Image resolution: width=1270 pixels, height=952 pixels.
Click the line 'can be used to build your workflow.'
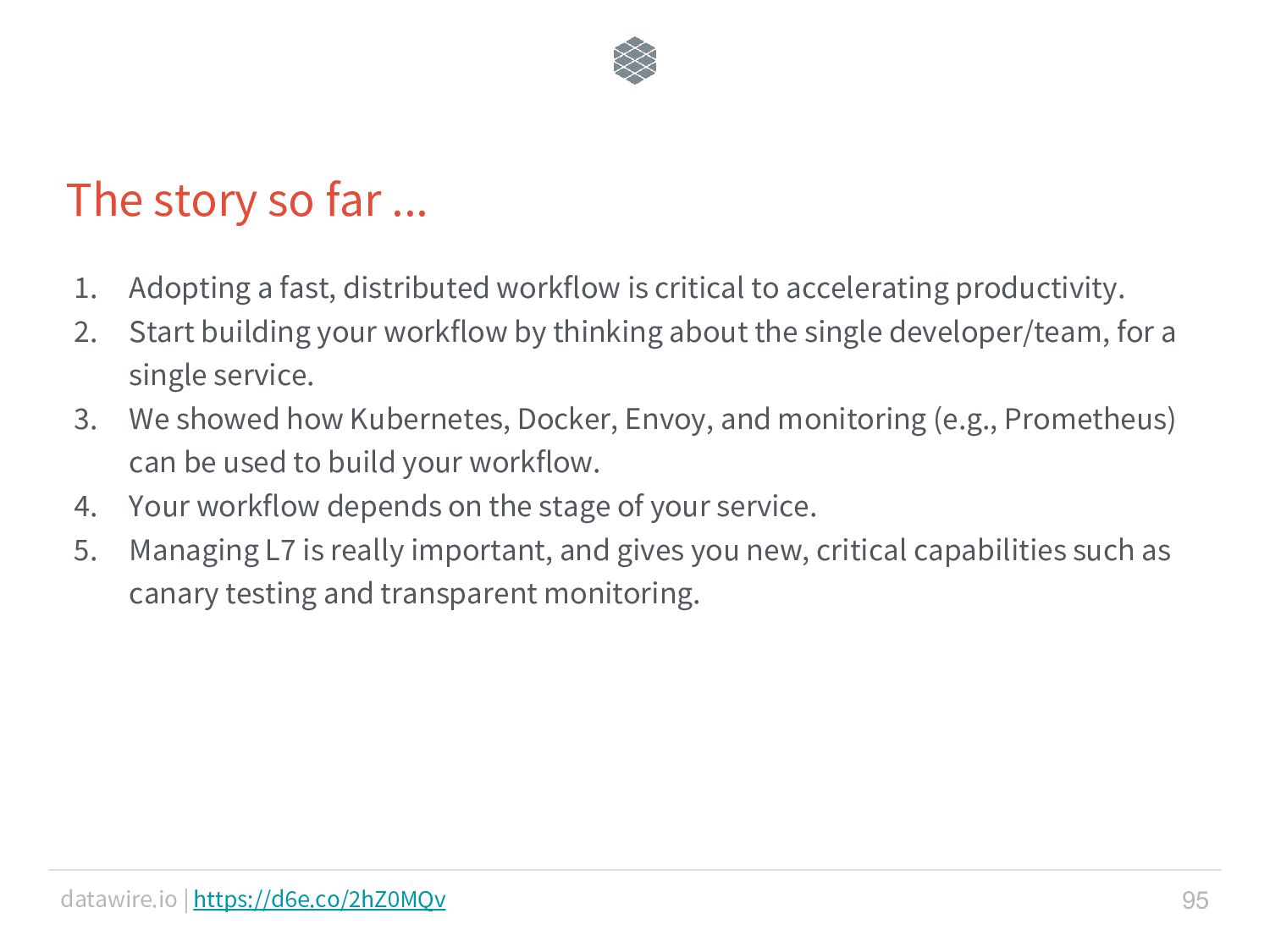click(364, 463)
